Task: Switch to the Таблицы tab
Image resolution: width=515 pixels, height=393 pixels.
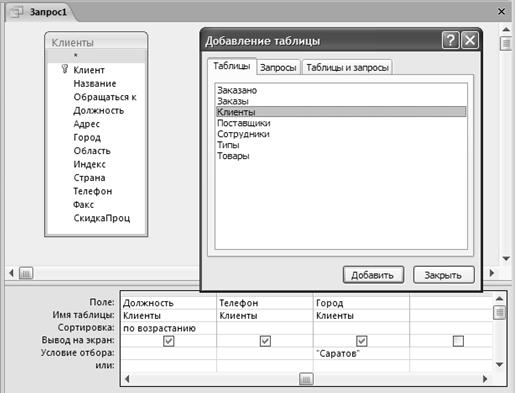Action: coord(232,66)
